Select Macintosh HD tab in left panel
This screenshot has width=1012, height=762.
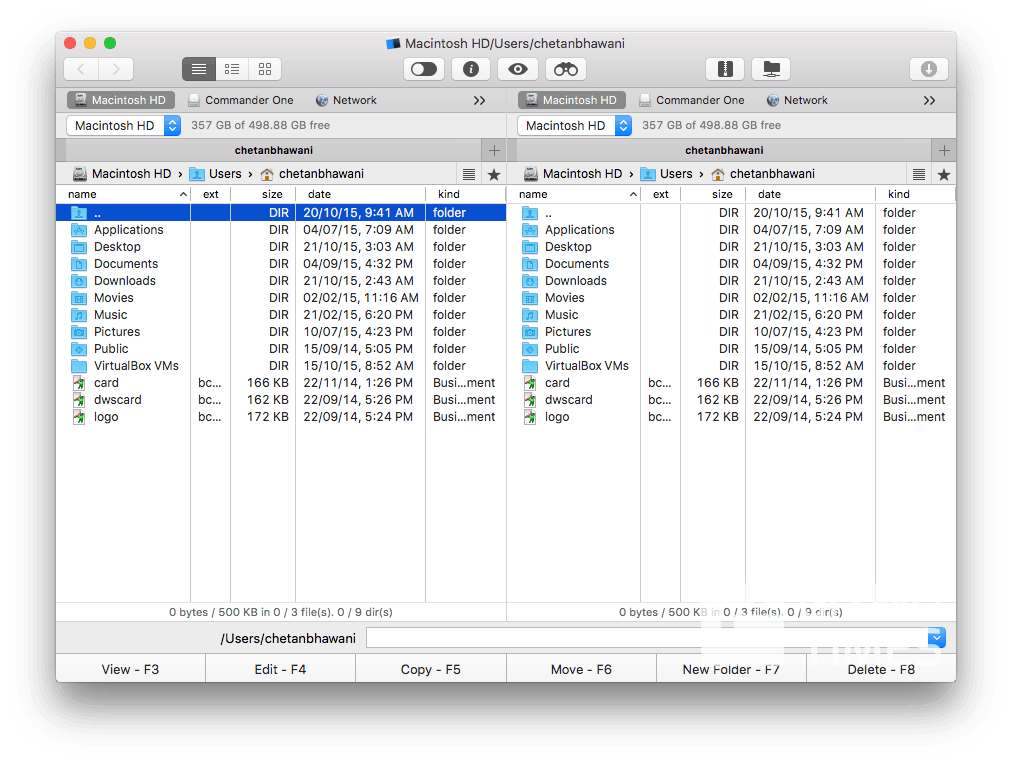(x=121, y=100)
